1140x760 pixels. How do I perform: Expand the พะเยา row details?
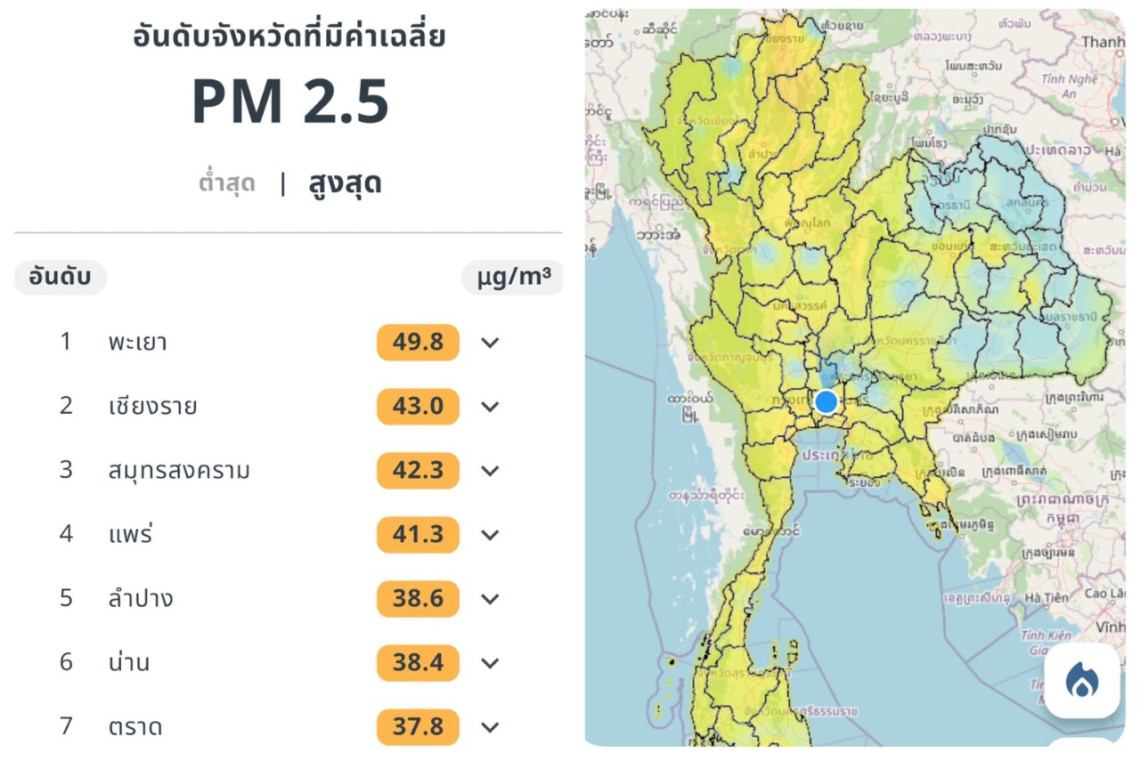[x=489, y=343]
